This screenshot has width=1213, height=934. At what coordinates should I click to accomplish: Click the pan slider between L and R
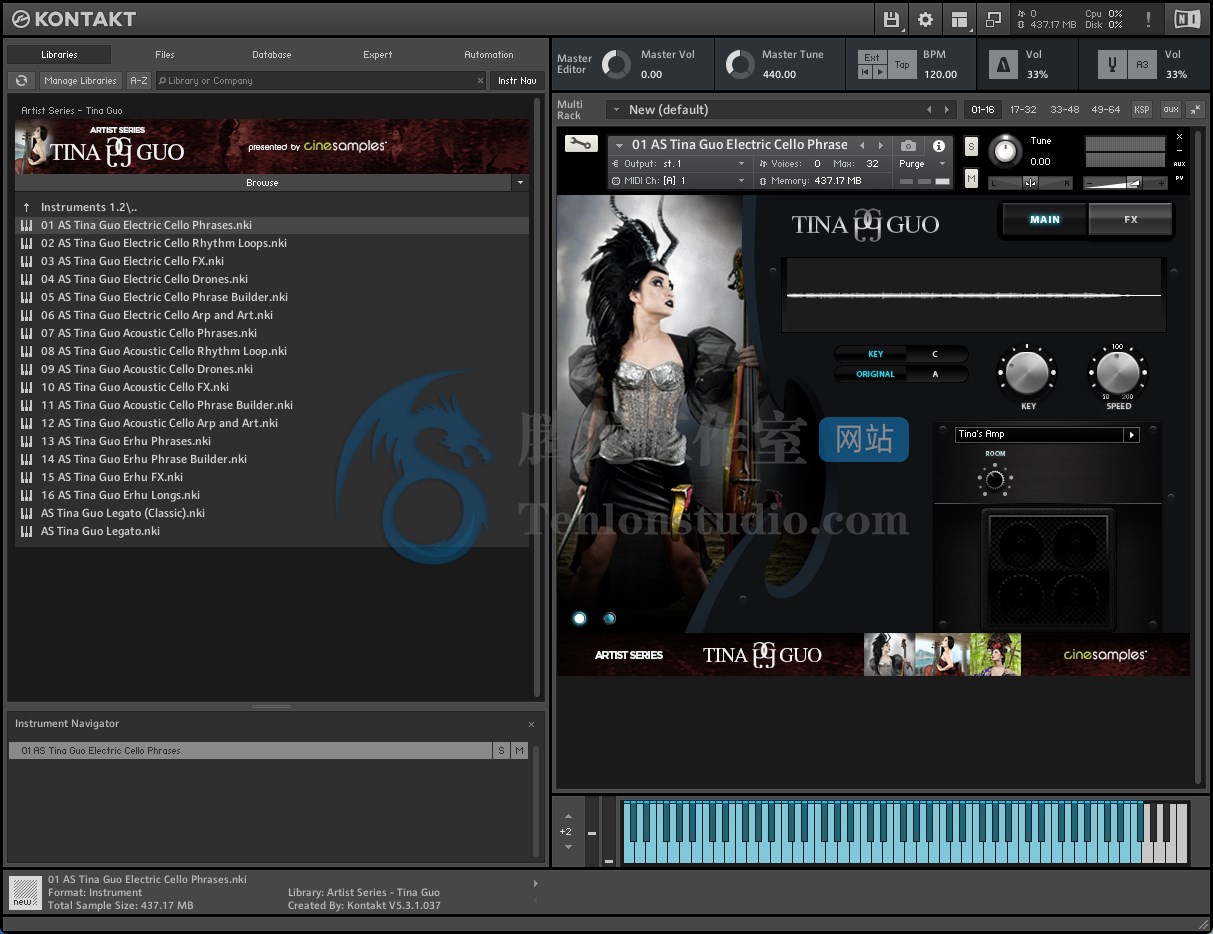[x=1030, y=183]
